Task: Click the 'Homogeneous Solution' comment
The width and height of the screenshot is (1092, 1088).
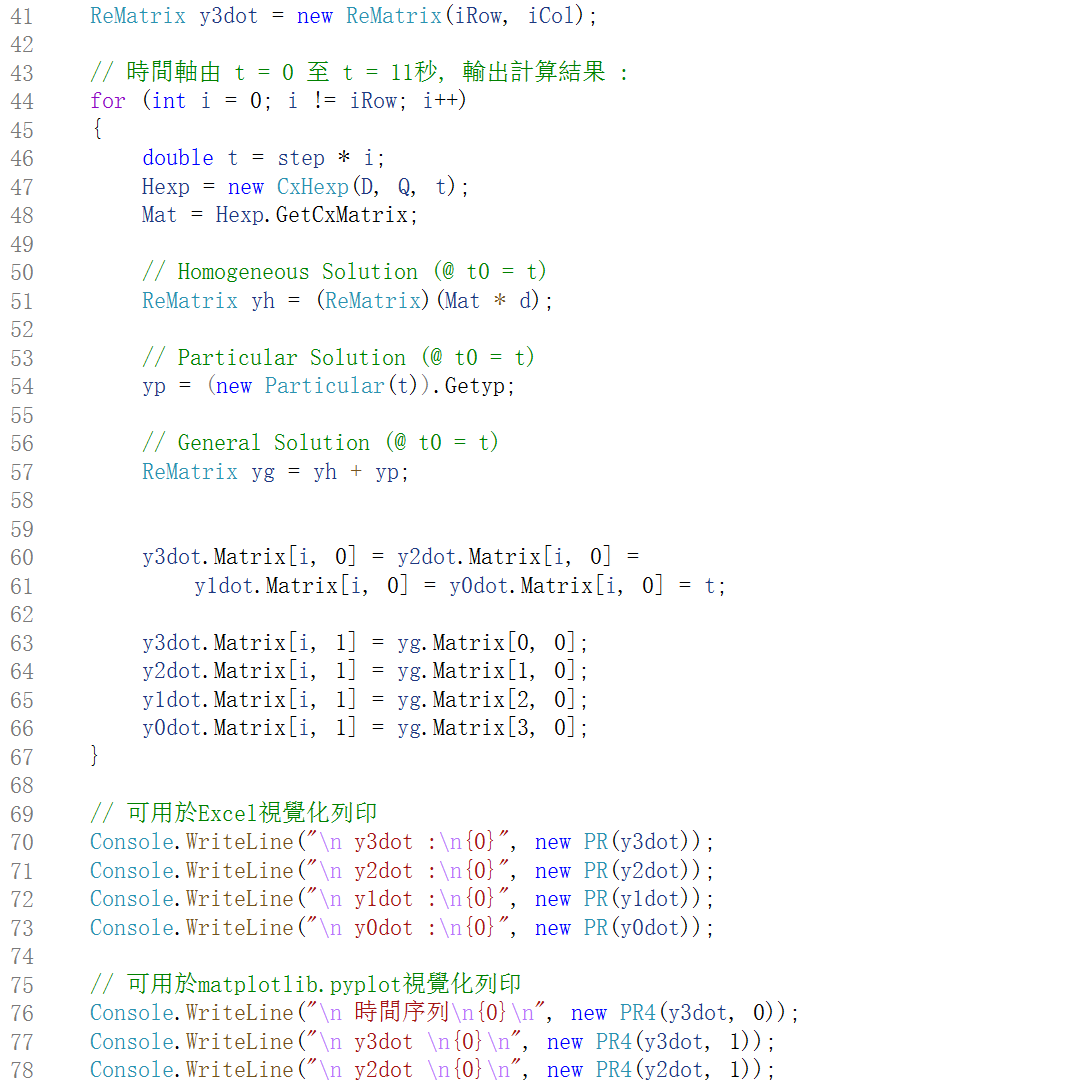Action: 345,272
